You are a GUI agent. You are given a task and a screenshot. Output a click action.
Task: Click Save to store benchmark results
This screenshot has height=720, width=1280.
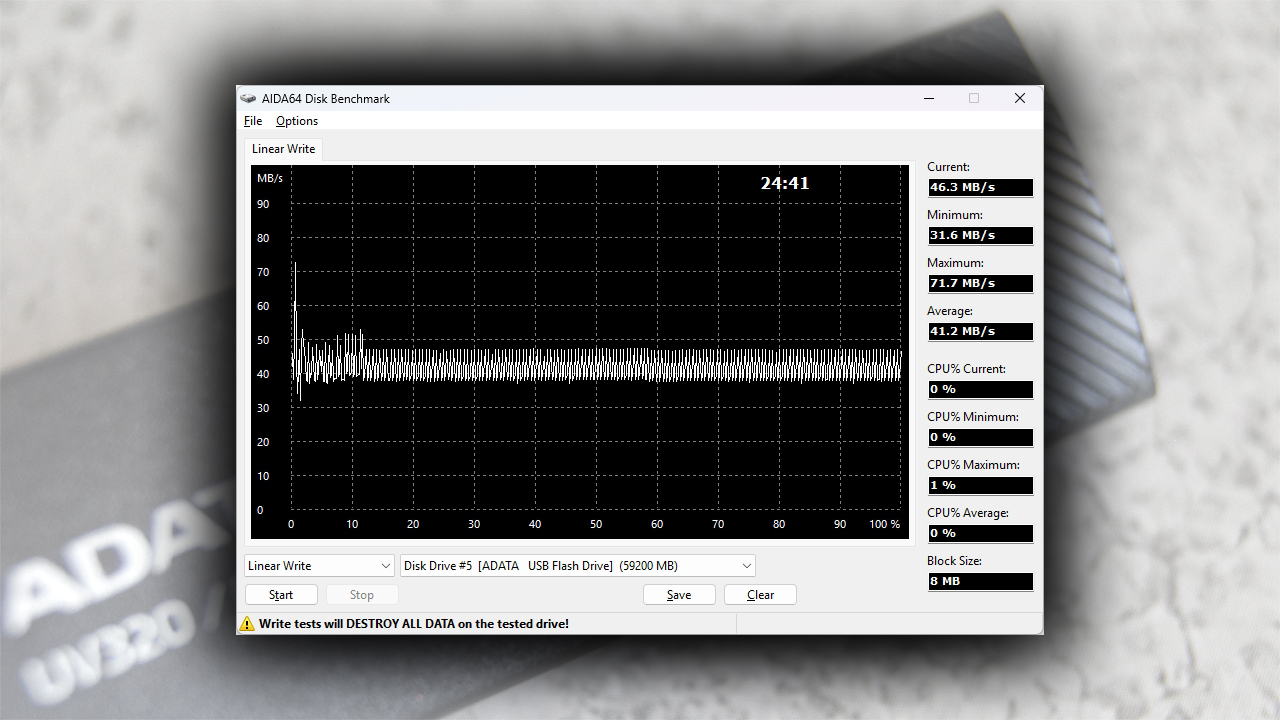pos(679,595)
